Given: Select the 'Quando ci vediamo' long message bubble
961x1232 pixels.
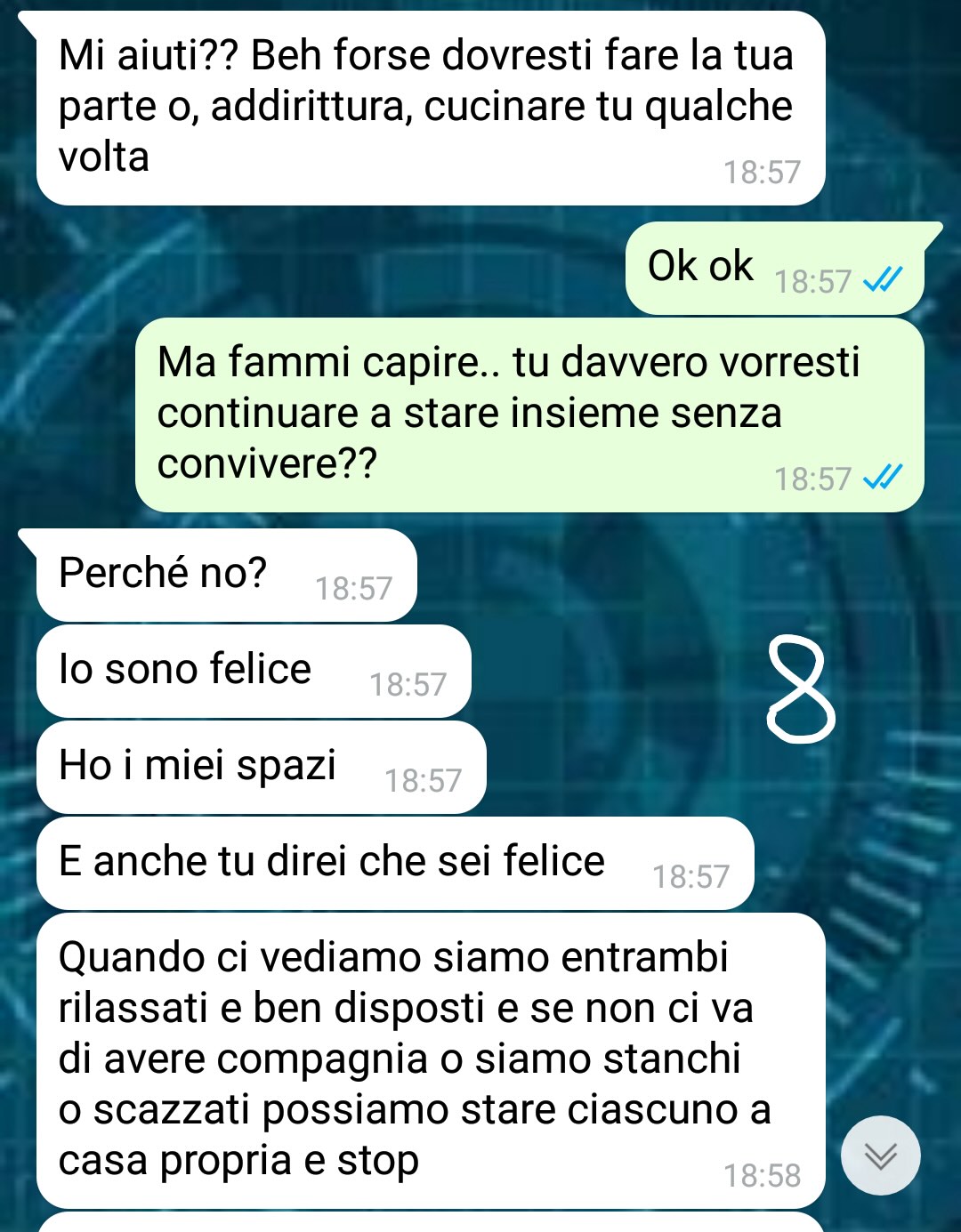Looking at the screenshot, I should (431, 1060).
